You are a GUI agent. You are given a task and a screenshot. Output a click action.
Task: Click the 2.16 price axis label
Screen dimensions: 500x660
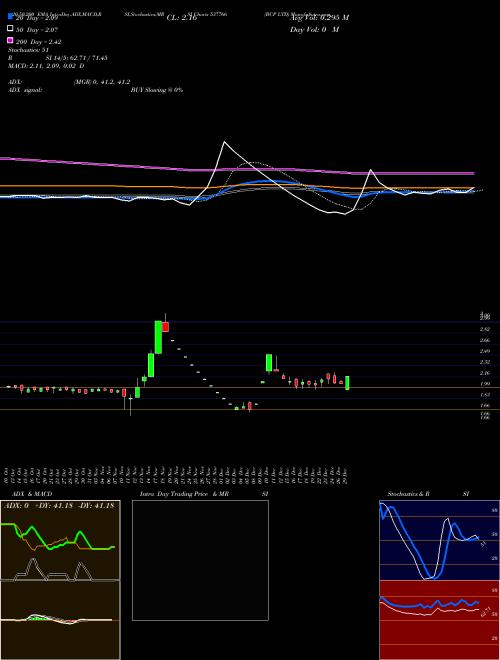click(484, 373)
